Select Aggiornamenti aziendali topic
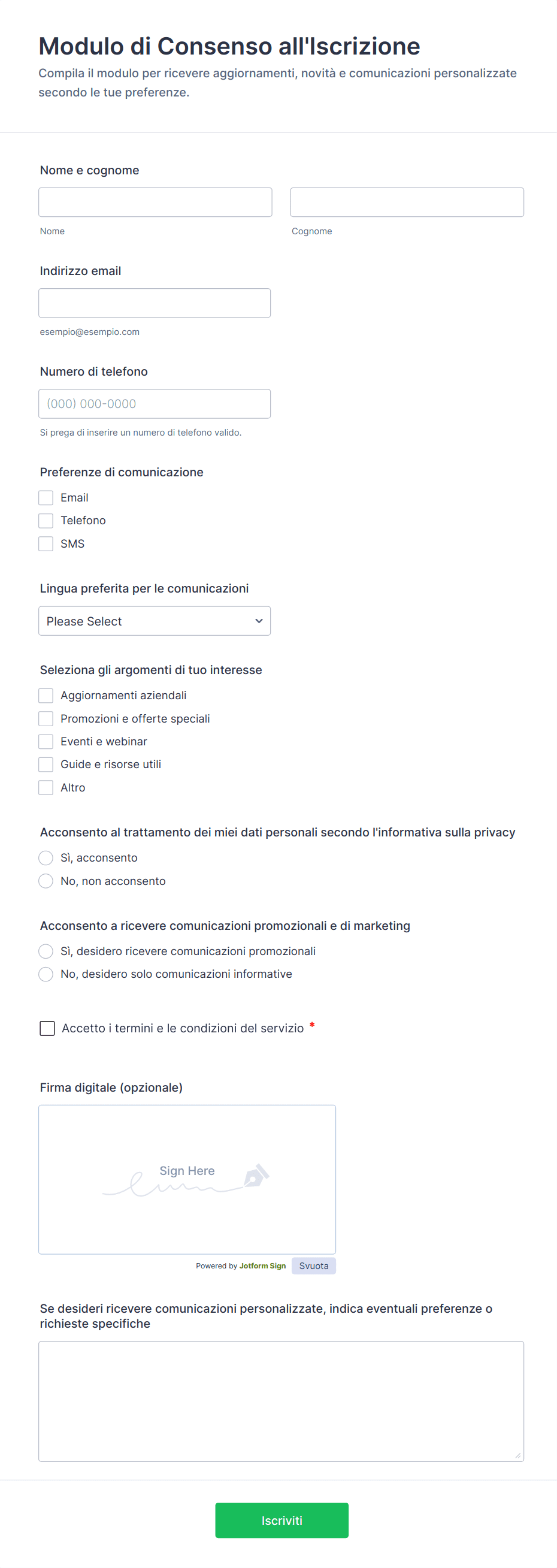Viewport: 557px width, 1568px height. [46, 695]
